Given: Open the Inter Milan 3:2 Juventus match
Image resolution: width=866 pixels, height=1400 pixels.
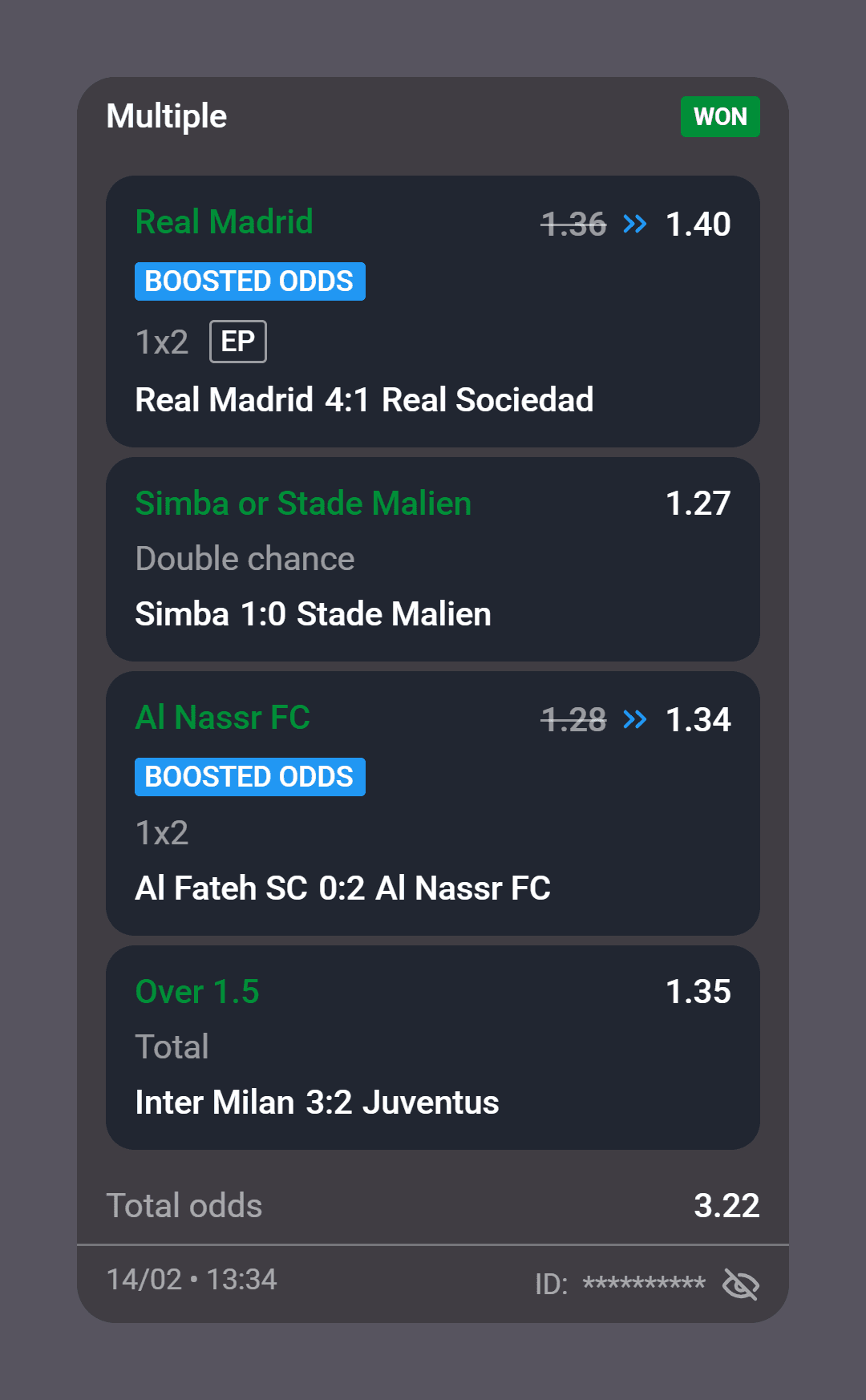Looking at the screenshot, I should point(317,1103).
